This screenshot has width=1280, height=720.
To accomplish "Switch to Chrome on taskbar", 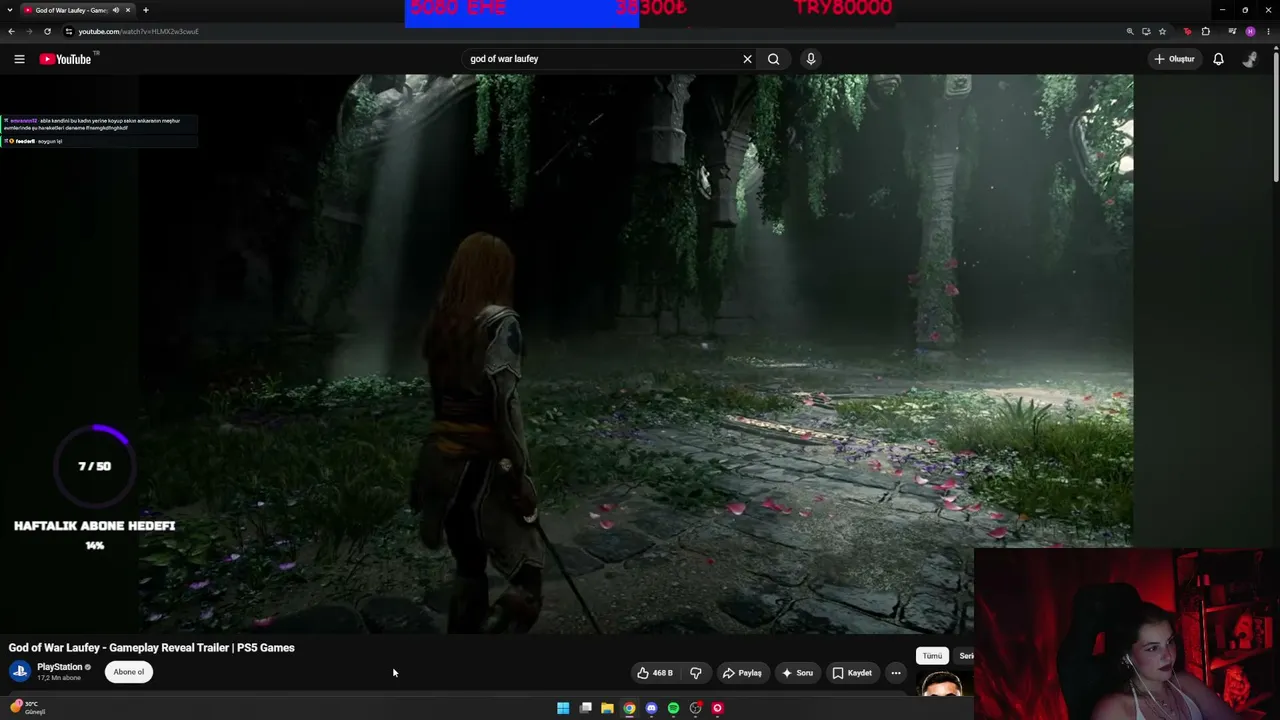I will click(x=629, y=708).
